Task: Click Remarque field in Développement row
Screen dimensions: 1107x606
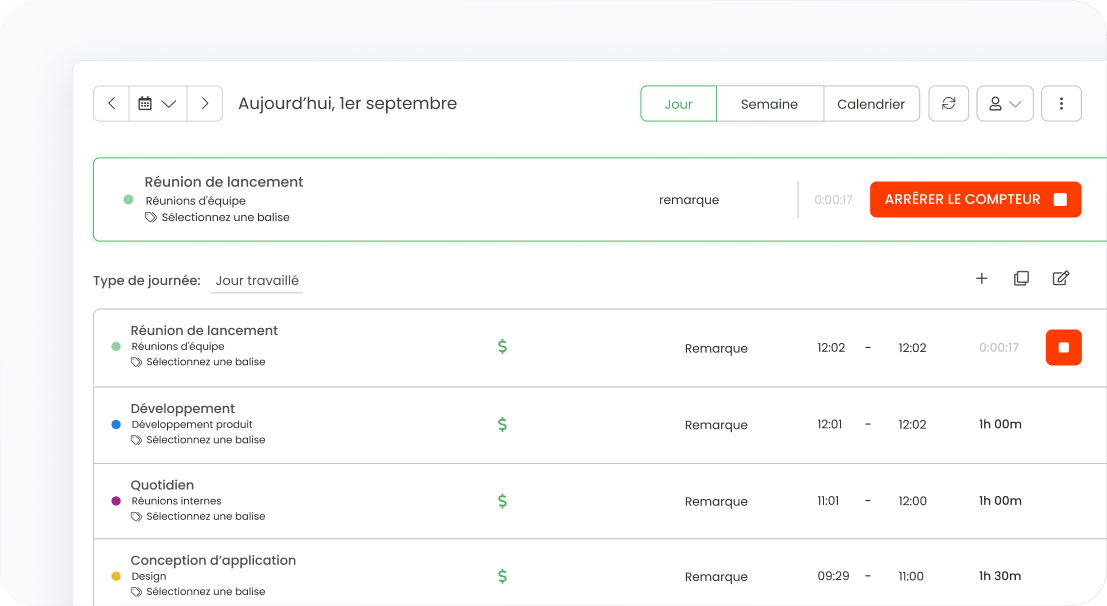Action: pos(716,424)
